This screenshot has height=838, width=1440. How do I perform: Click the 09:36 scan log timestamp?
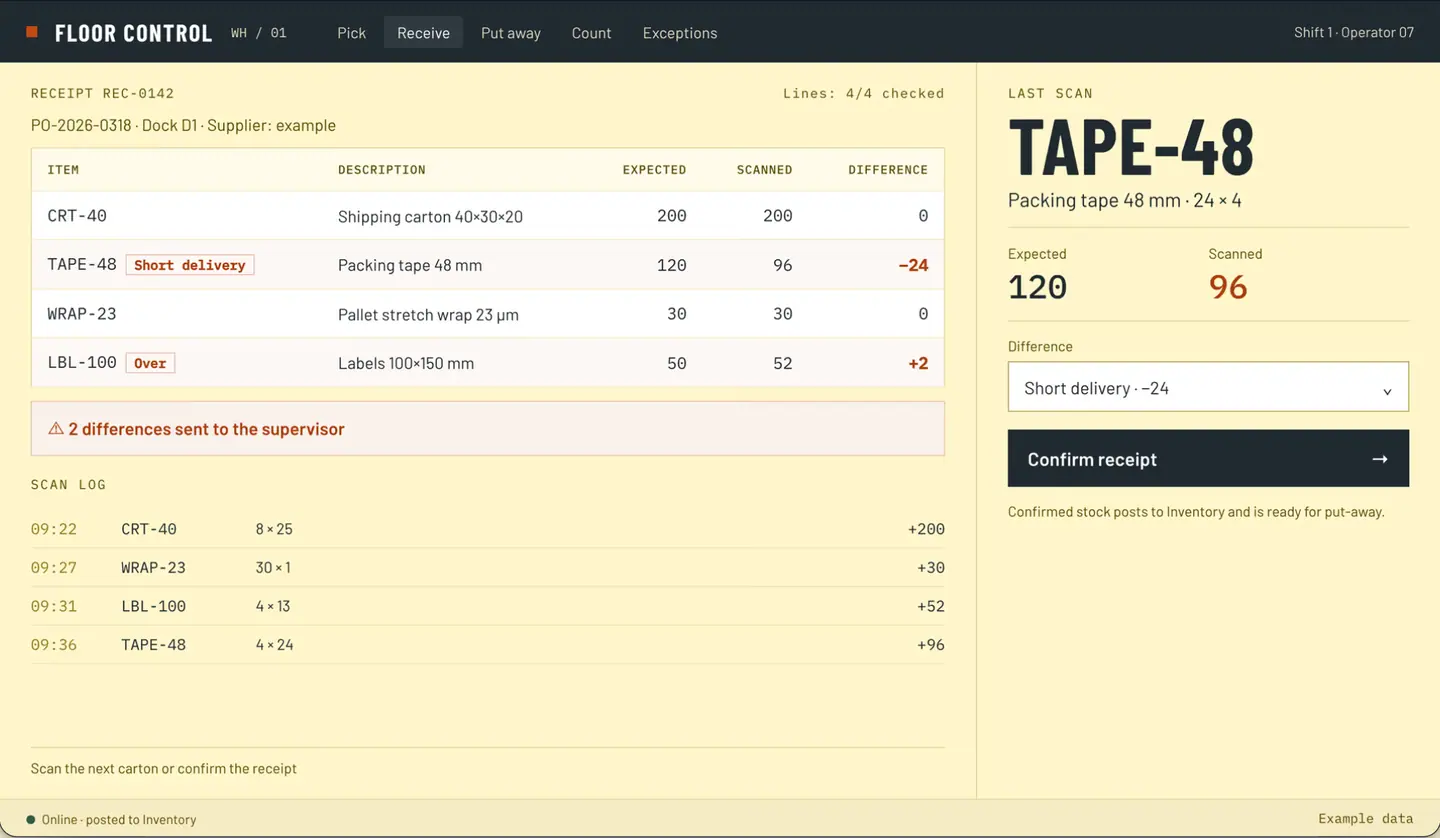click(54, 645)
